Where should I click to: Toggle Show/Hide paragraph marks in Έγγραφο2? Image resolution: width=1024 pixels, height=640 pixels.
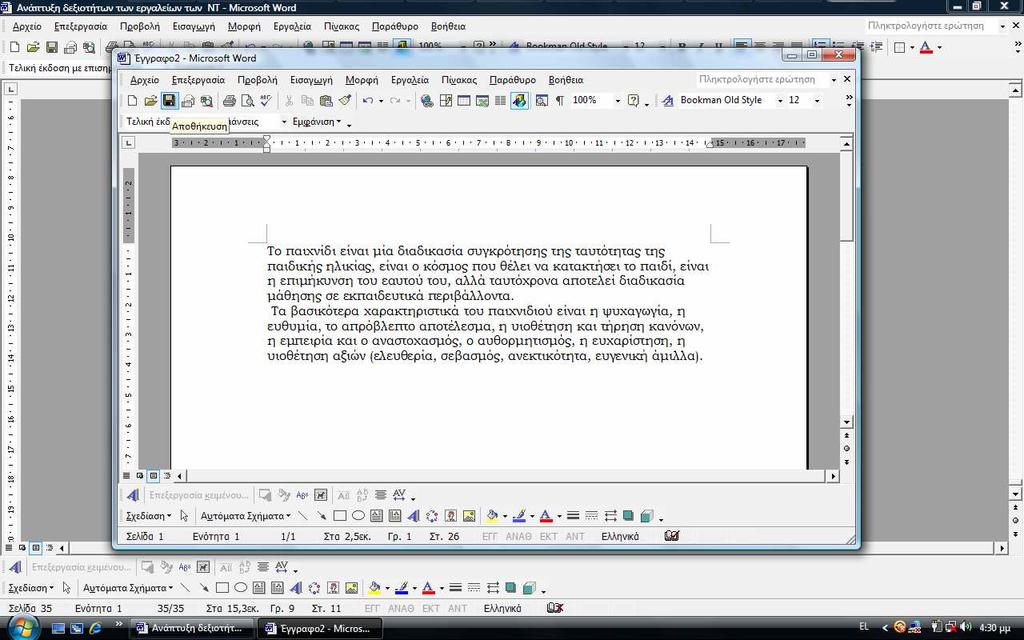[x=560, y=101]
